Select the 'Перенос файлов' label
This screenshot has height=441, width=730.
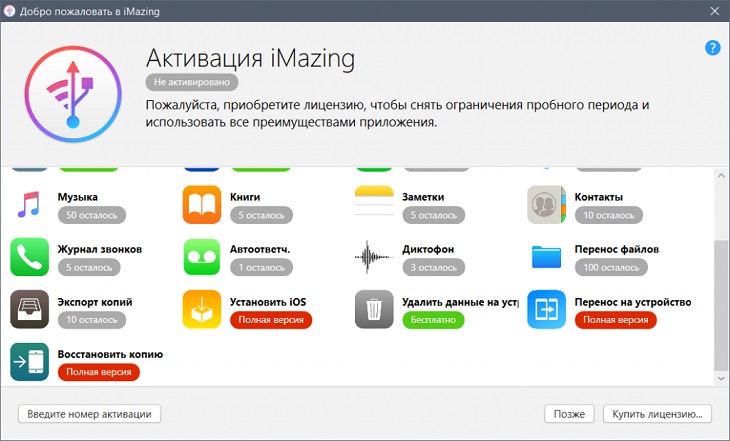[x=617, y=249]
